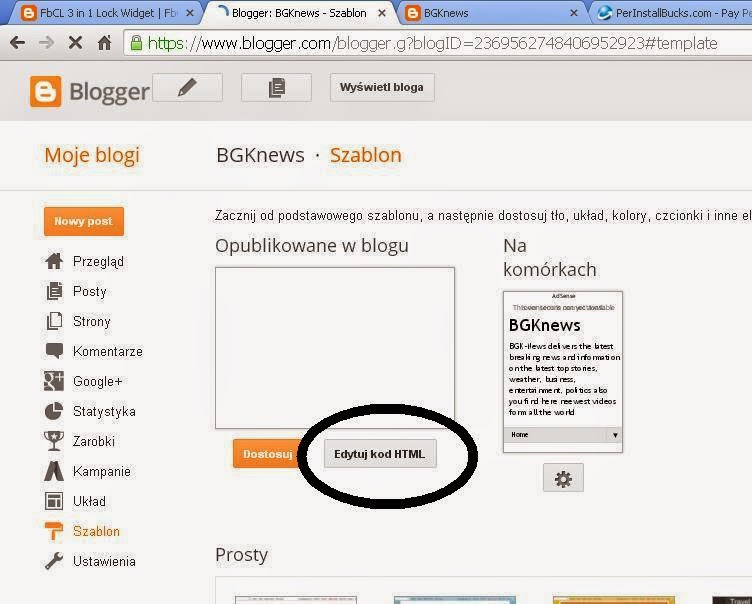Viewport: 752px width, 604px height.
Task: Select Szablon in the sidebar
Action: point(96,532)
